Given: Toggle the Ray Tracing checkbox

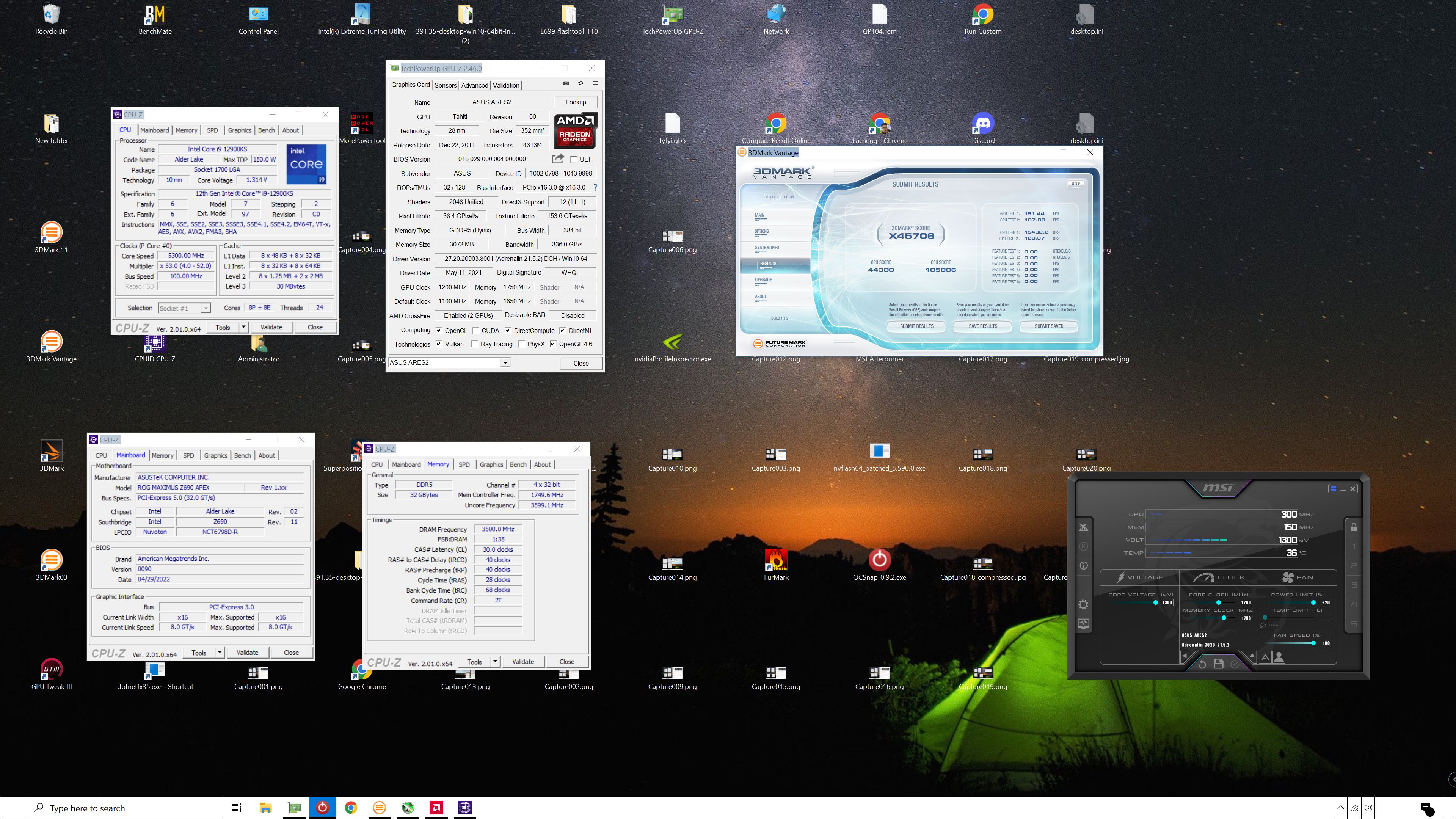Looking at the screenshot, I should pyautogui.click(x=475, y=344).
